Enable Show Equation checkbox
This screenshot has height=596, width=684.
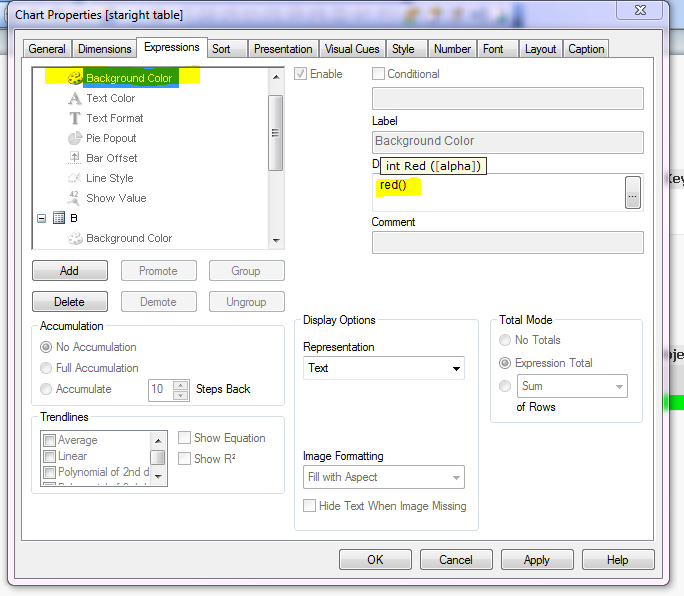click(x=185, y=438)
